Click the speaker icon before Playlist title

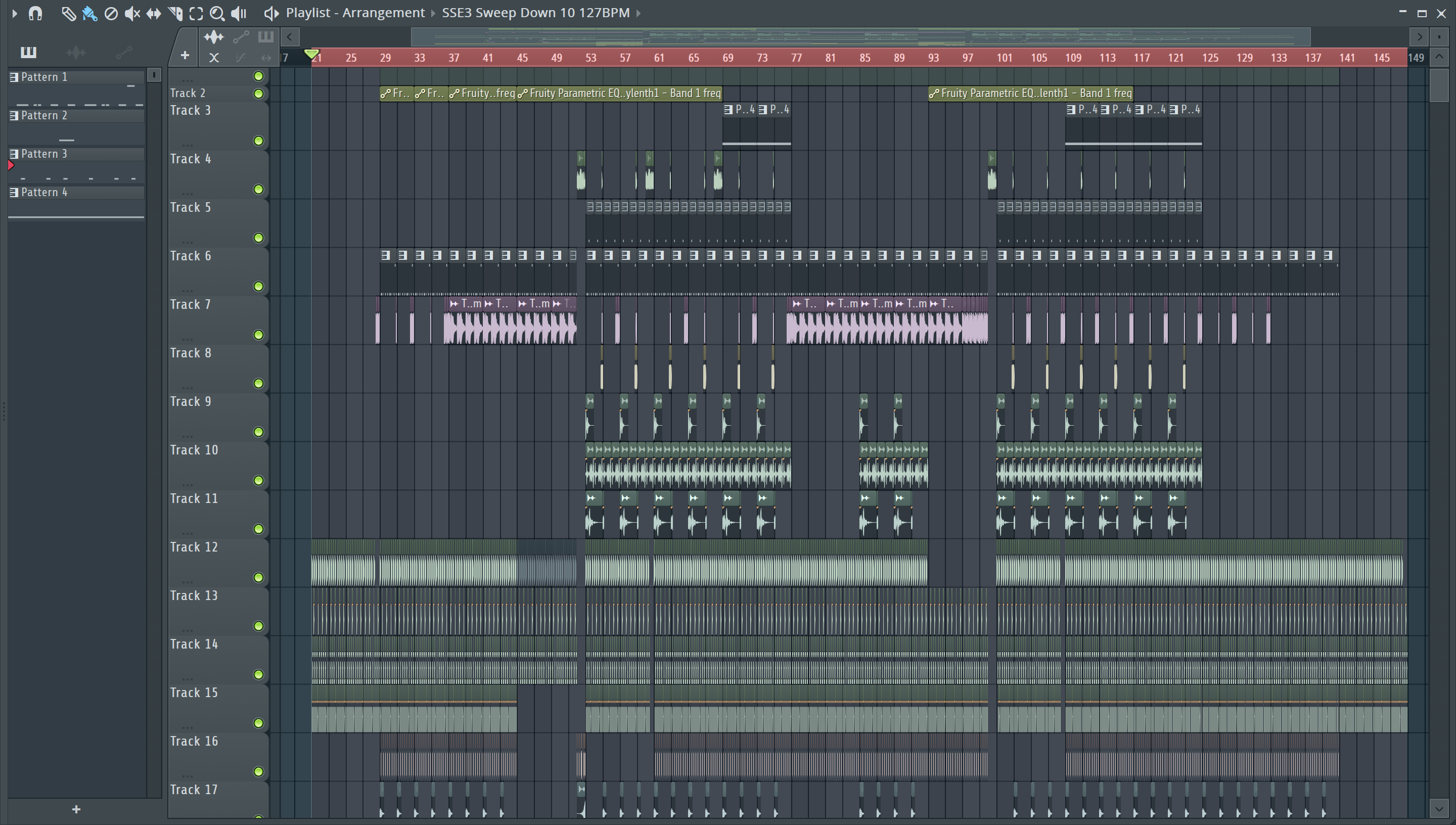[271, 13]
